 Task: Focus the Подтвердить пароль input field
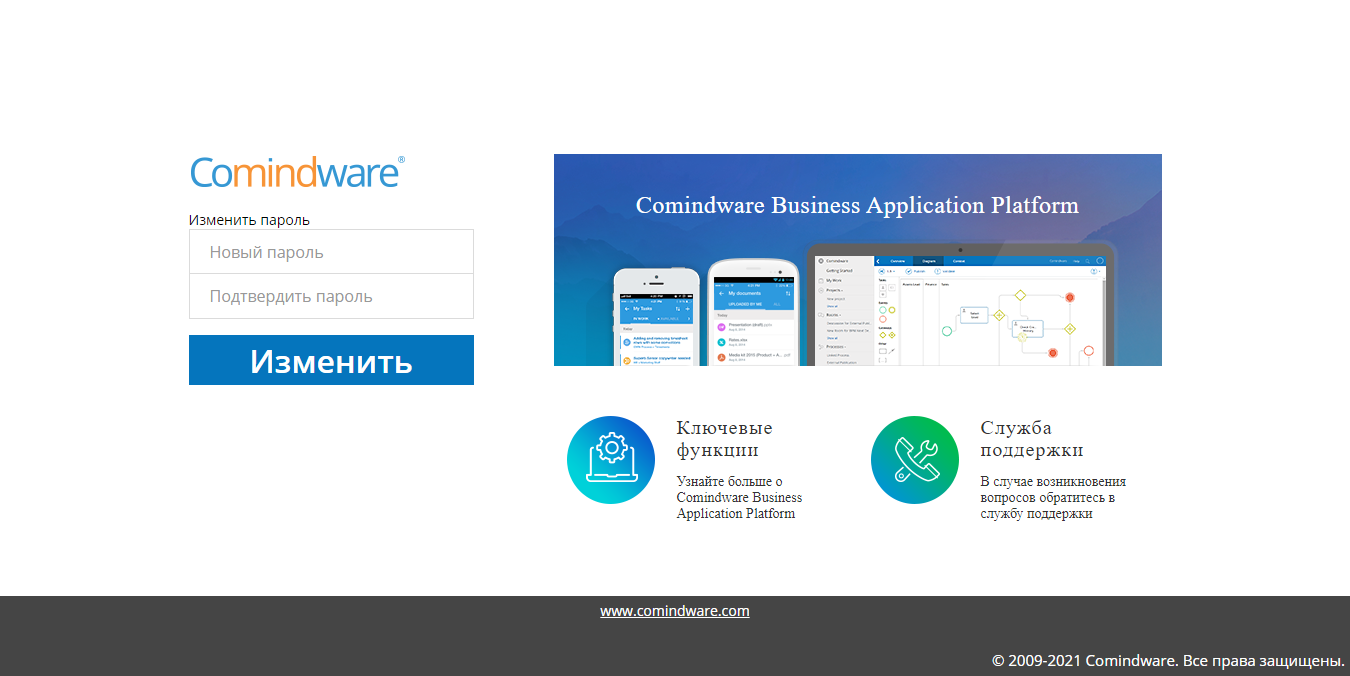click(331, 296)
